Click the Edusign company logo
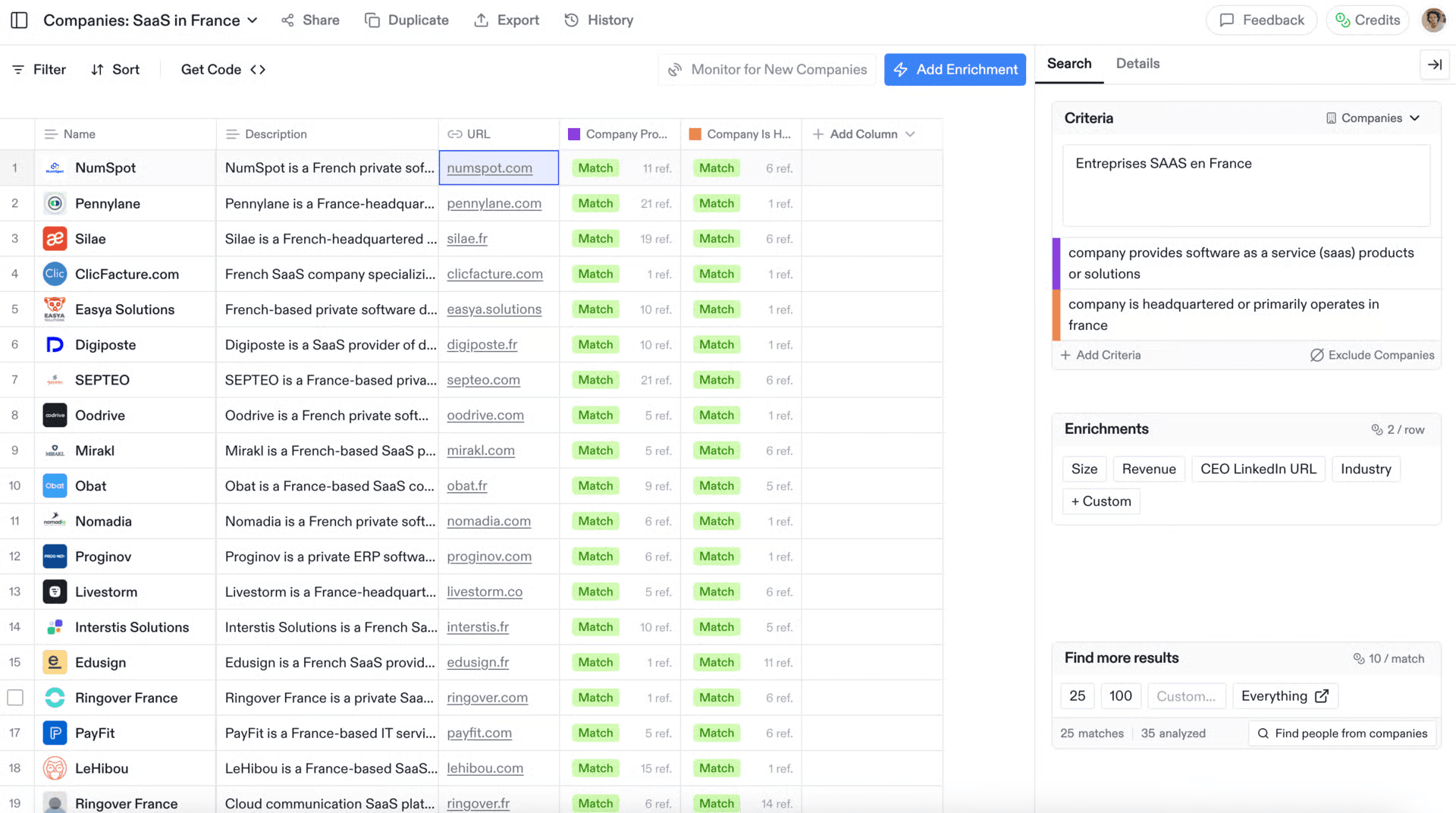The image size is (1456, 813). tap(55, 663)
